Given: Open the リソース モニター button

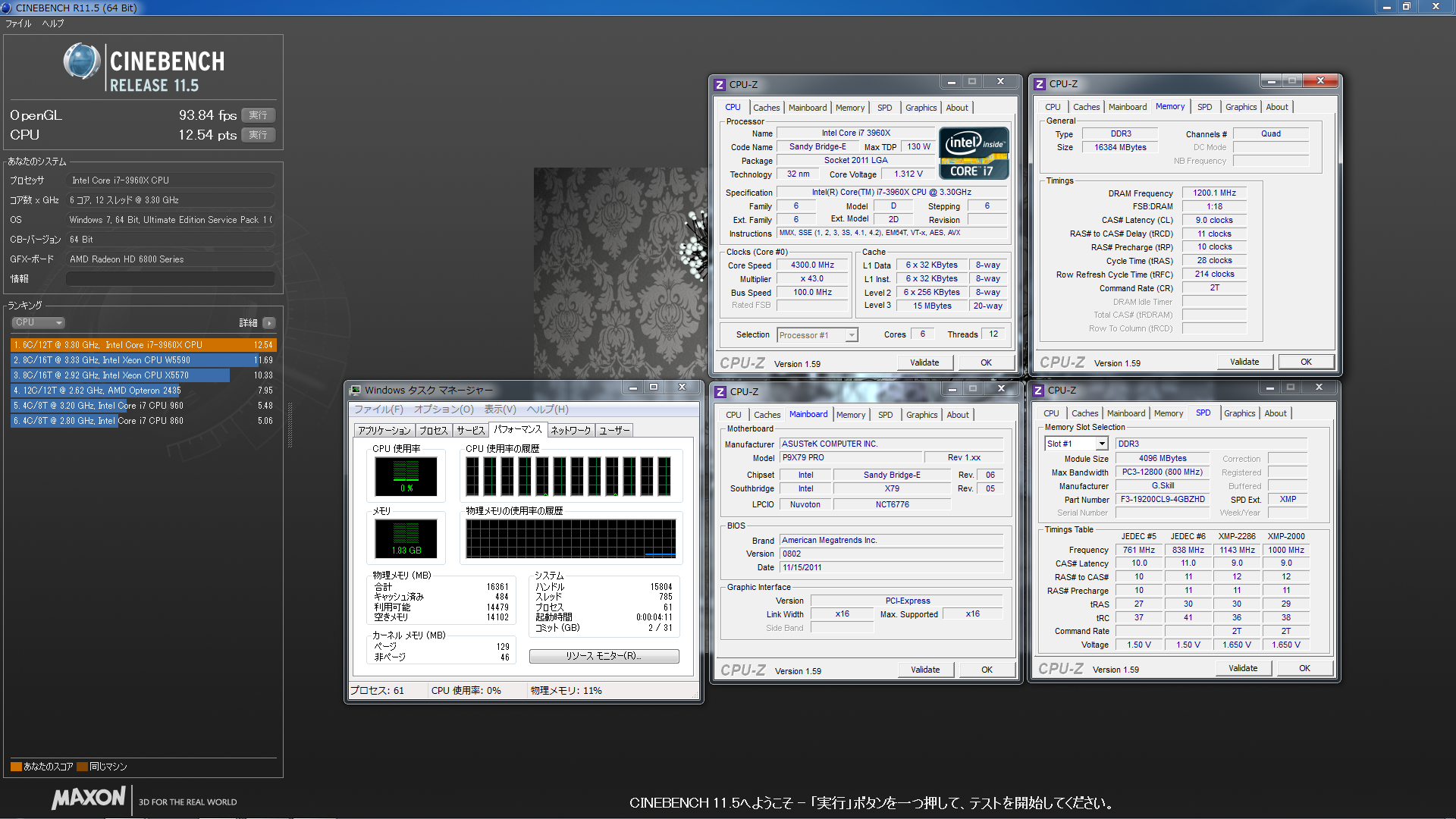Looking at the screenshot, I should (x=604, y=656).
